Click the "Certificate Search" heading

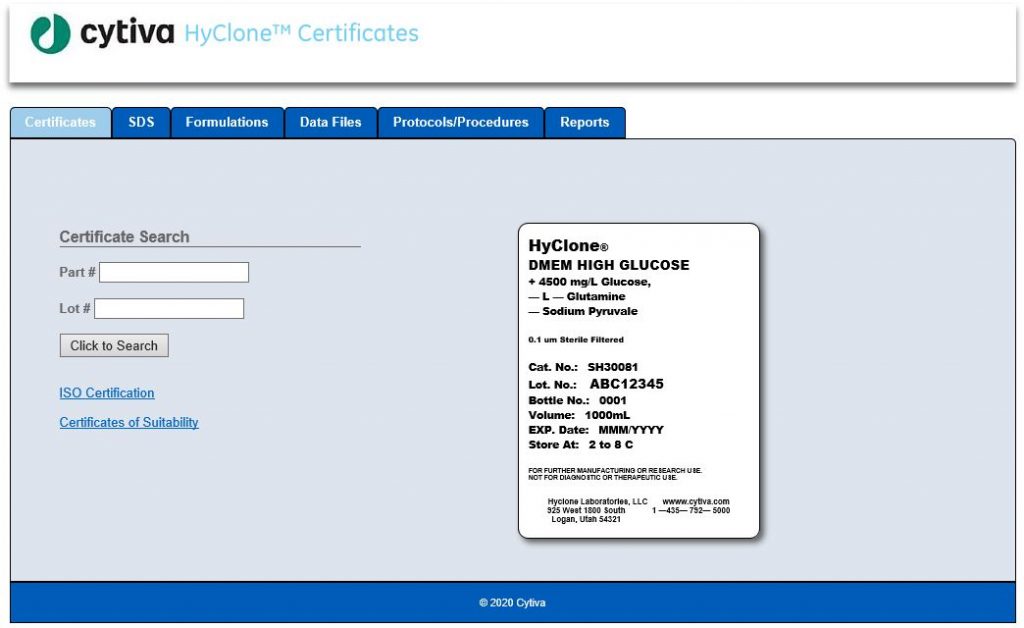pyautogui.click(x=124, y=237)
